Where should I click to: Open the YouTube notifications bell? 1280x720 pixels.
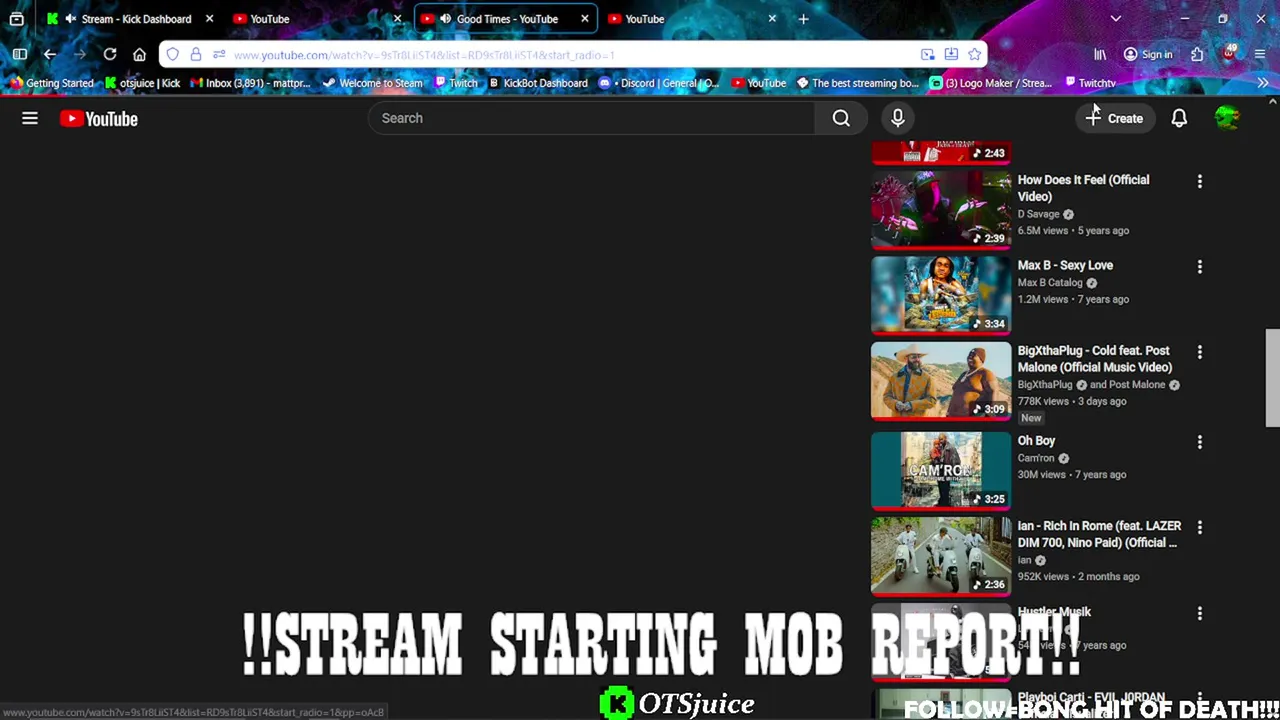pyautogui.click(x=1179, y=118)
